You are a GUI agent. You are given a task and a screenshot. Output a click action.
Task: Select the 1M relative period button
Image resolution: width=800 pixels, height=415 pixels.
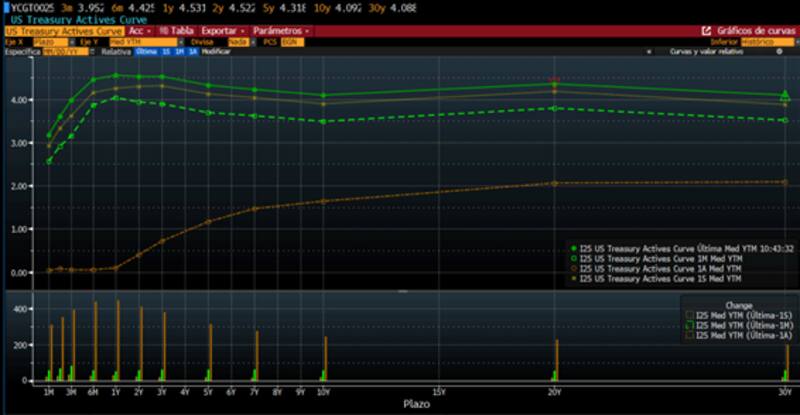pyautogui.click(x=179, y=51)
